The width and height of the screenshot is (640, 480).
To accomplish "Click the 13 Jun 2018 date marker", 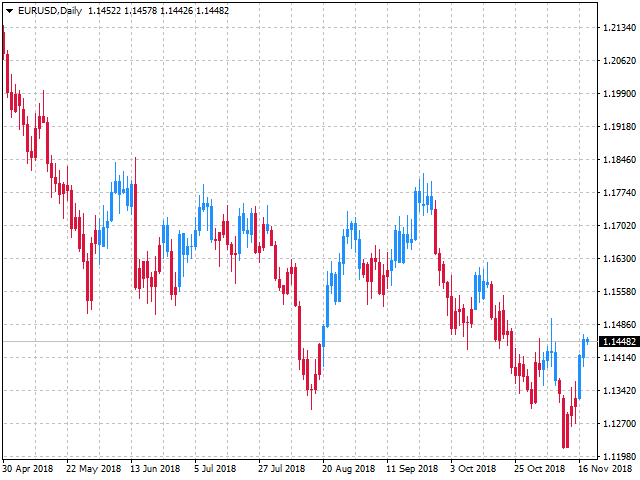I will coord(155,468).
